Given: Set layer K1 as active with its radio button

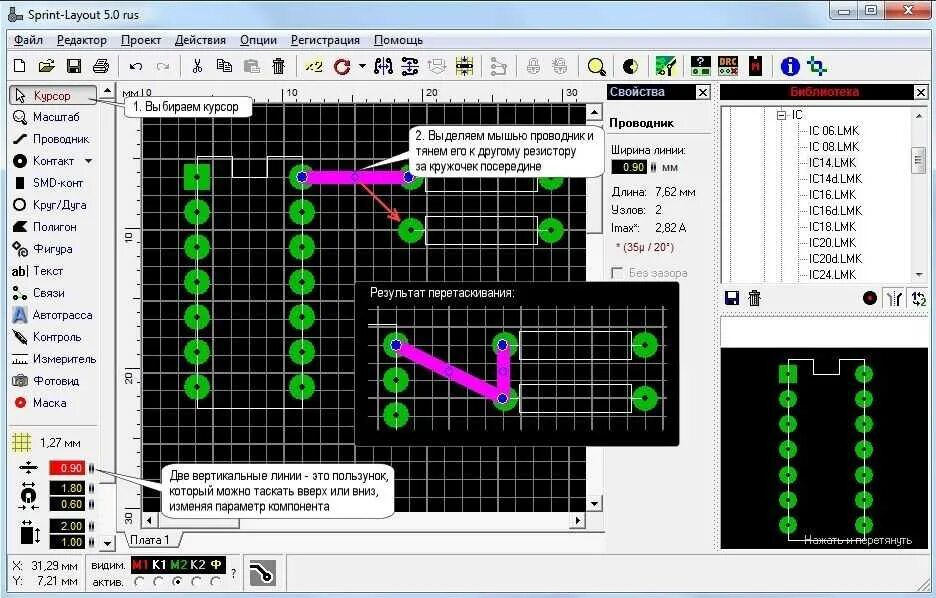Looking at the screenshot, I should (x=159, y=581).
